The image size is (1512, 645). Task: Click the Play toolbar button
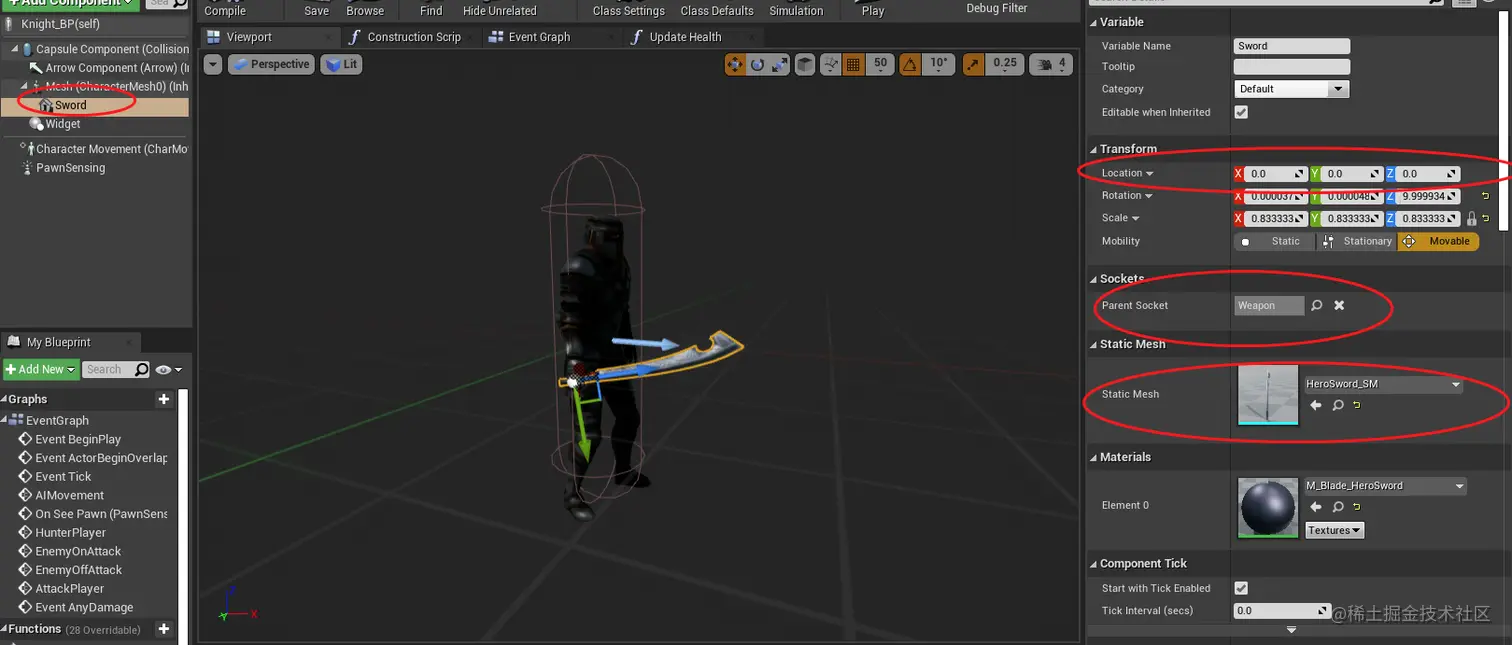[x=873, y=10]
